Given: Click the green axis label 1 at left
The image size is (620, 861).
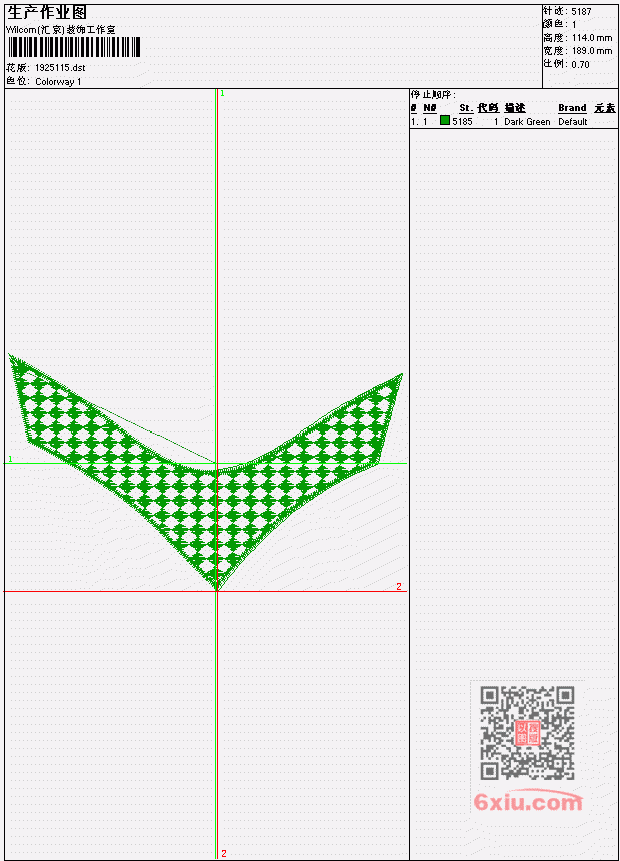Looking at the screenshot, I should tap(10, 459).
